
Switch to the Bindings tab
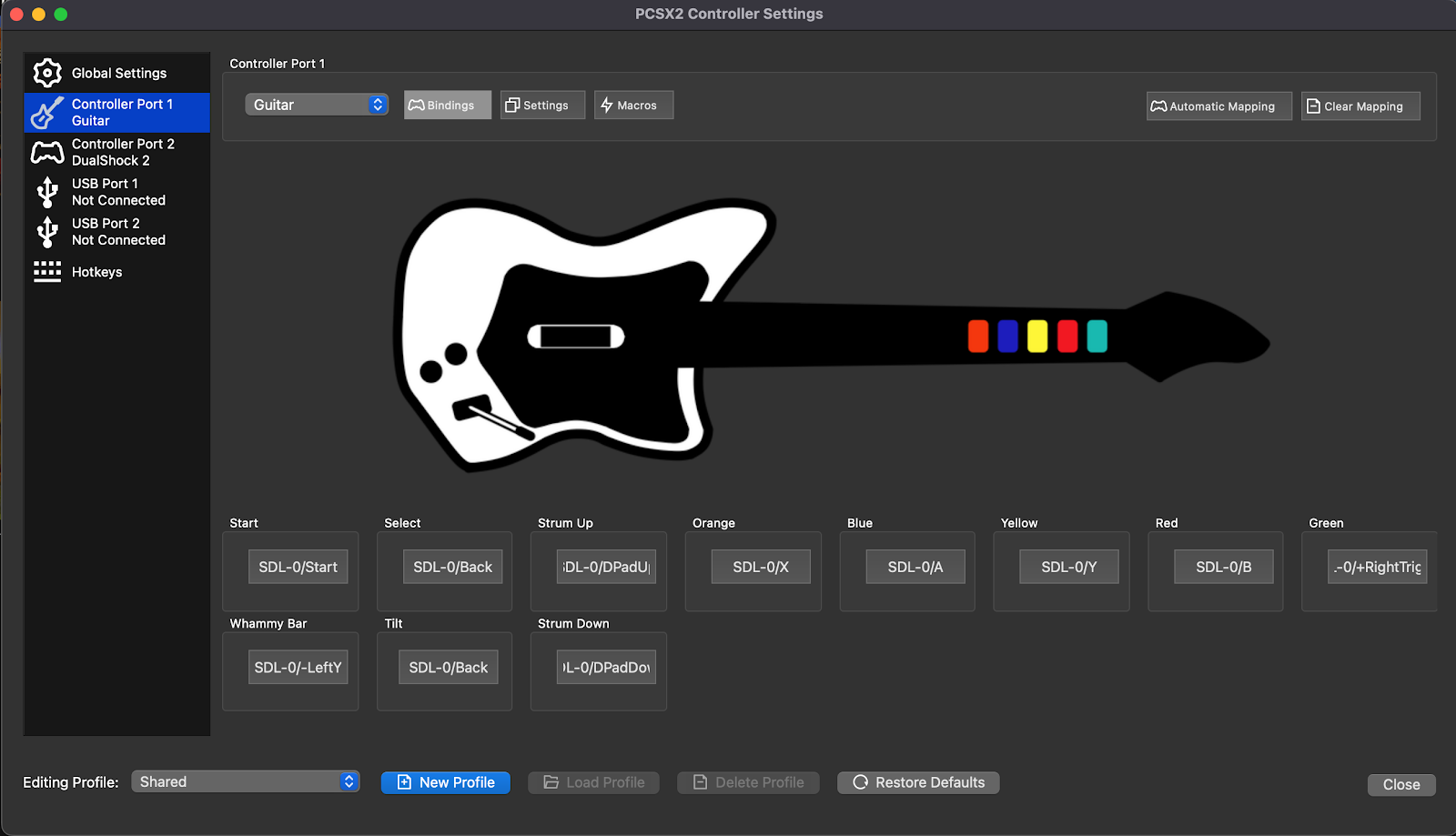click(448, 105)
